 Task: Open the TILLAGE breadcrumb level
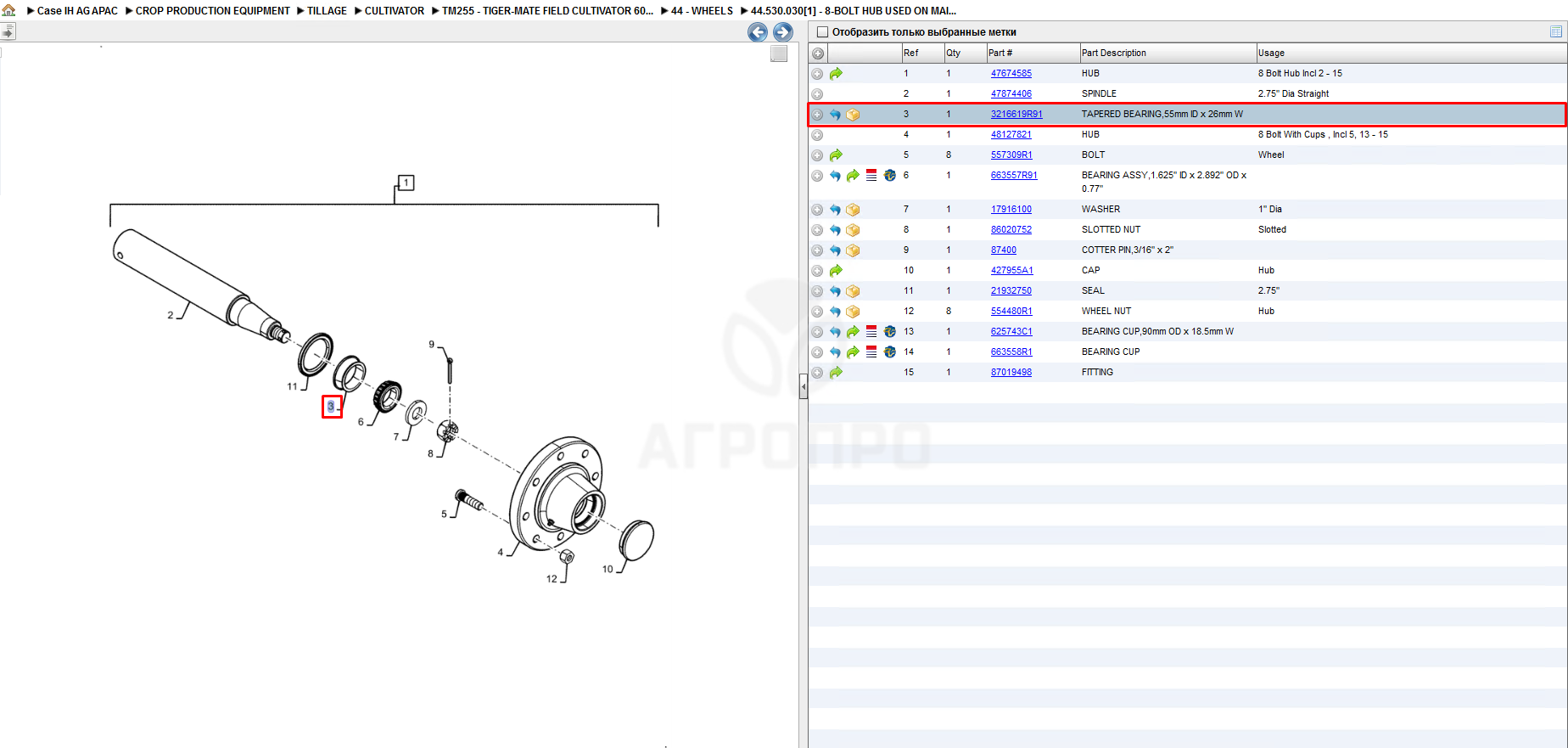(327, 11)
